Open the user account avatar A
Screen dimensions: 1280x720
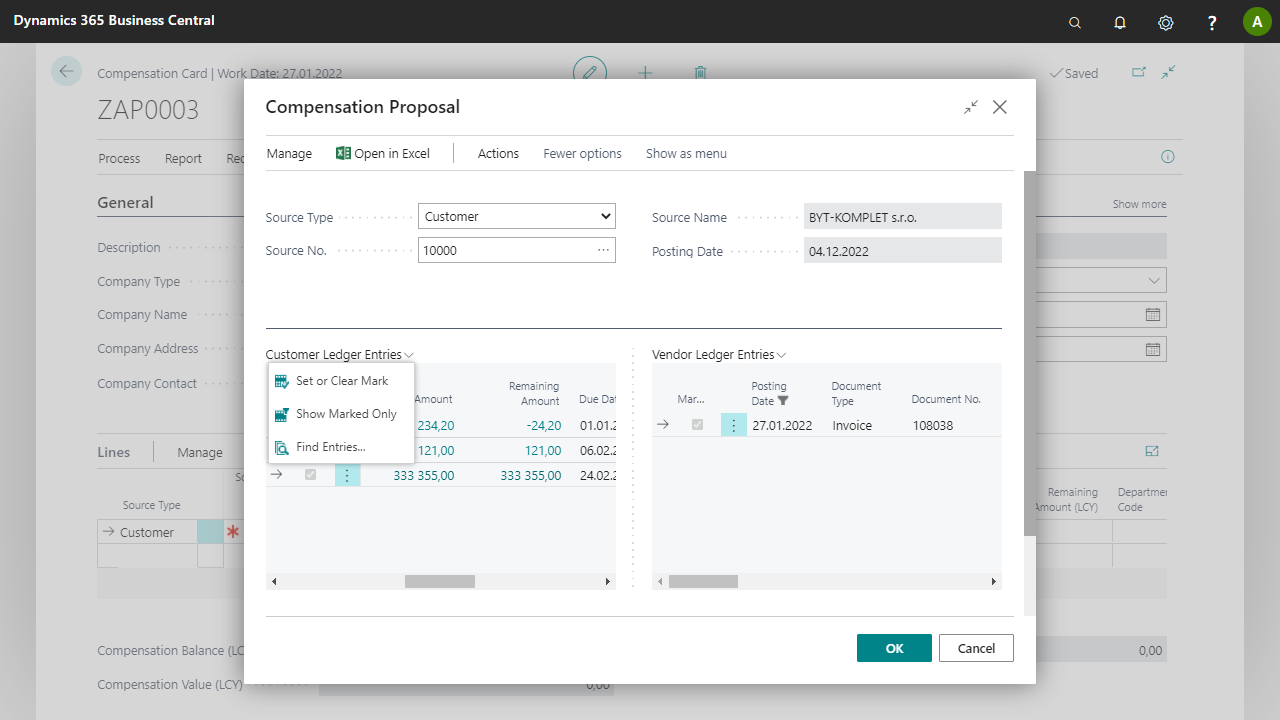(x=1257, y=22)
